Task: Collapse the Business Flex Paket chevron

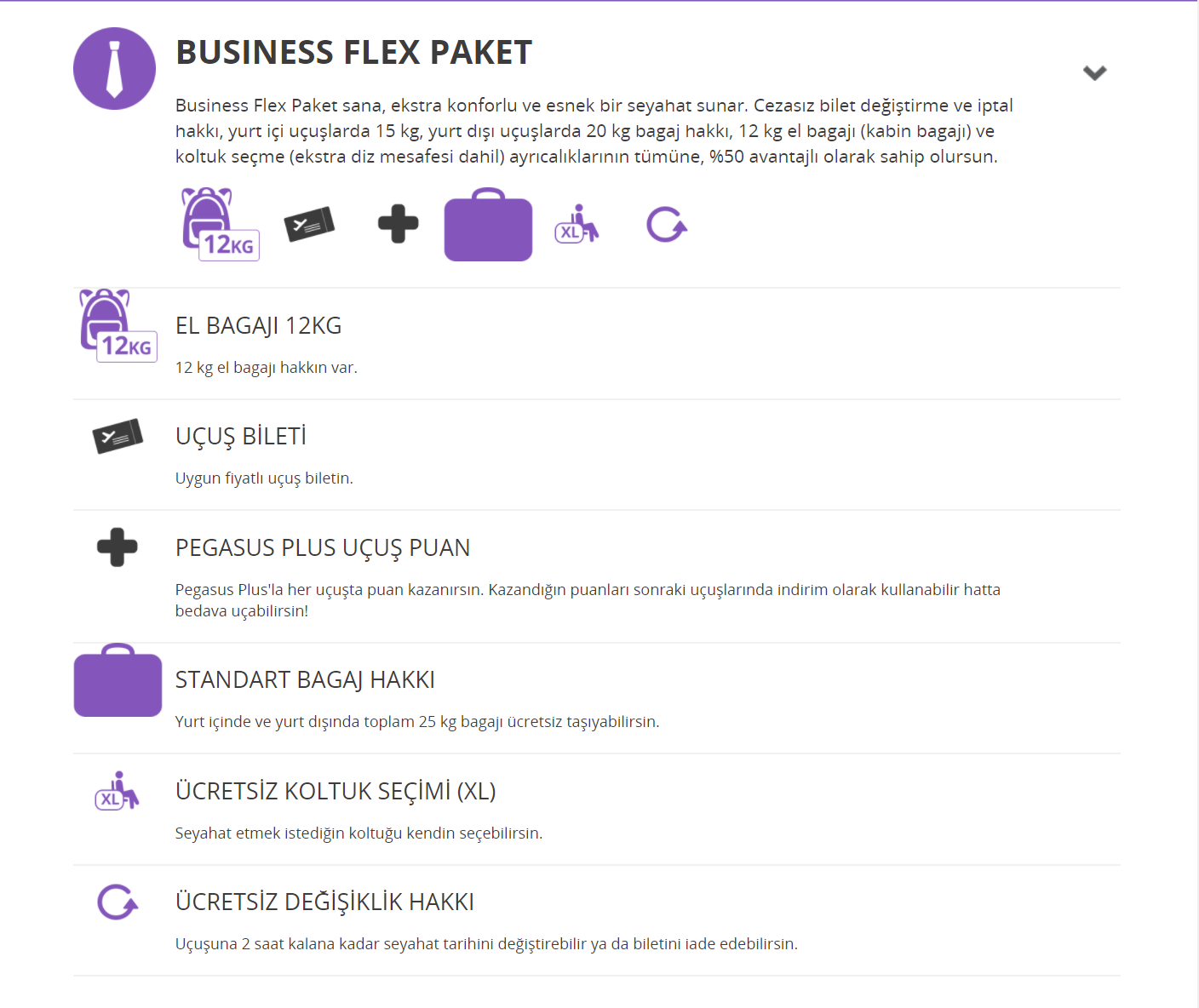Action: [1094, 72]
